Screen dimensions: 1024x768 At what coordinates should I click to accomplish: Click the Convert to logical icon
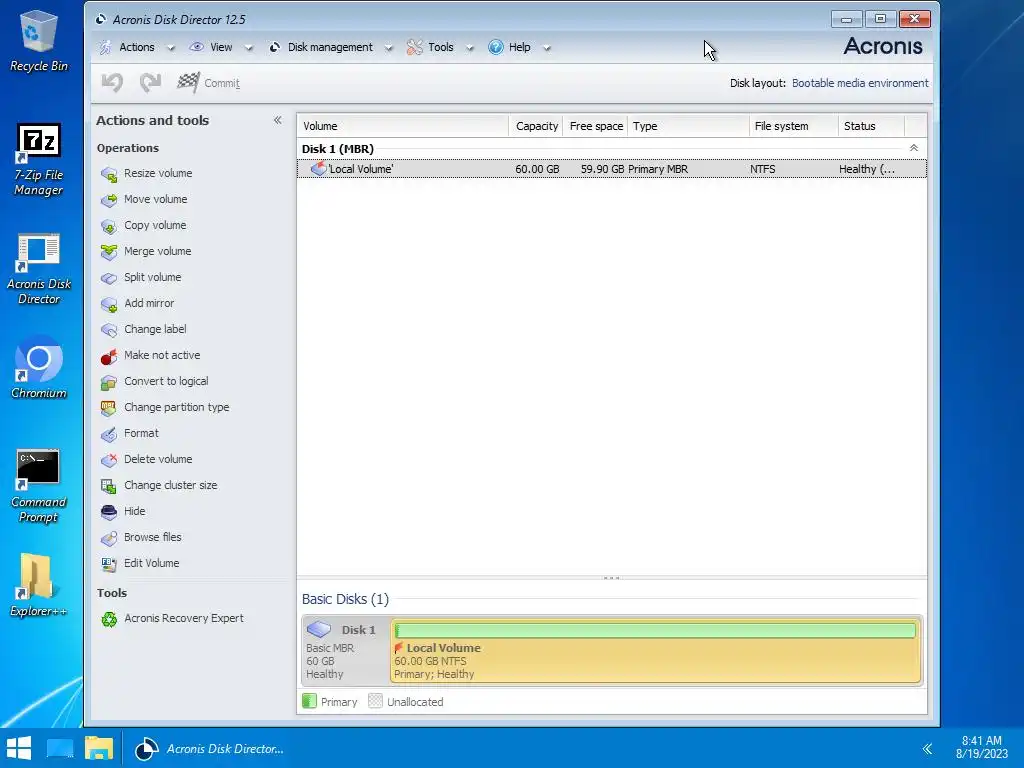tap(108, 382)
